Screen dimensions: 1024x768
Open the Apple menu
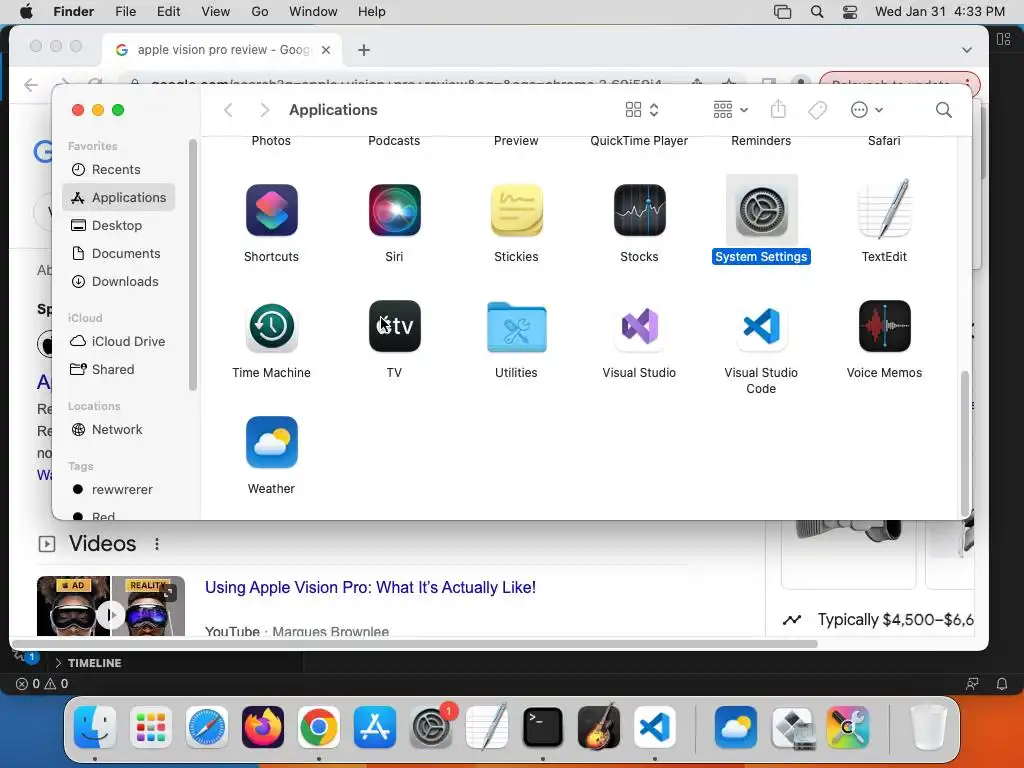[26, 12]
